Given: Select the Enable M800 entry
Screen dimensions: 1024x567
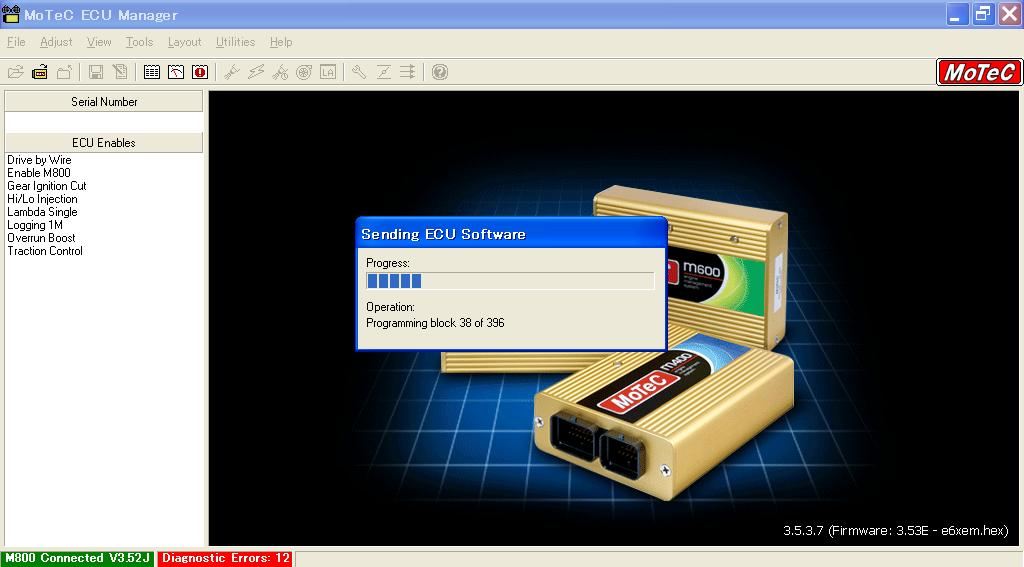Looking at the screenshot, I should click(39, 173).
